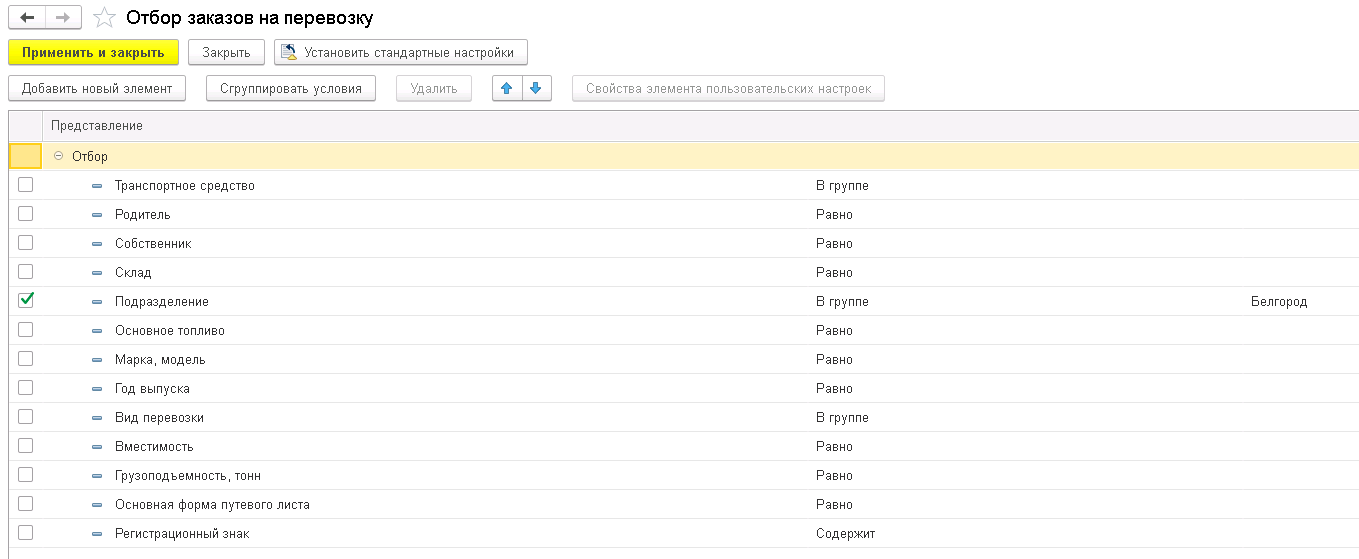Click the Представление column header

pyautogui.click(x=97, y=126)
